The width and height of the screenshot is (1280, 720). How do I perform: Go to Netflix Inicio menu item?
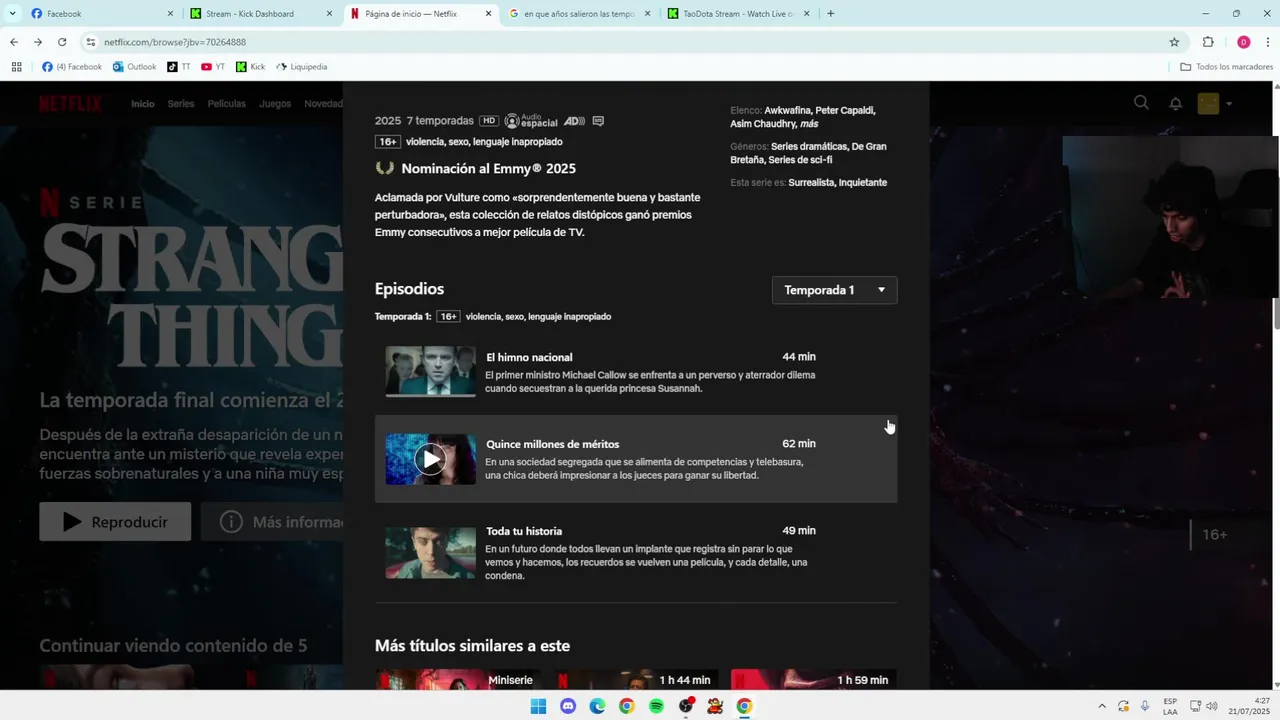(x=143, y=104)
